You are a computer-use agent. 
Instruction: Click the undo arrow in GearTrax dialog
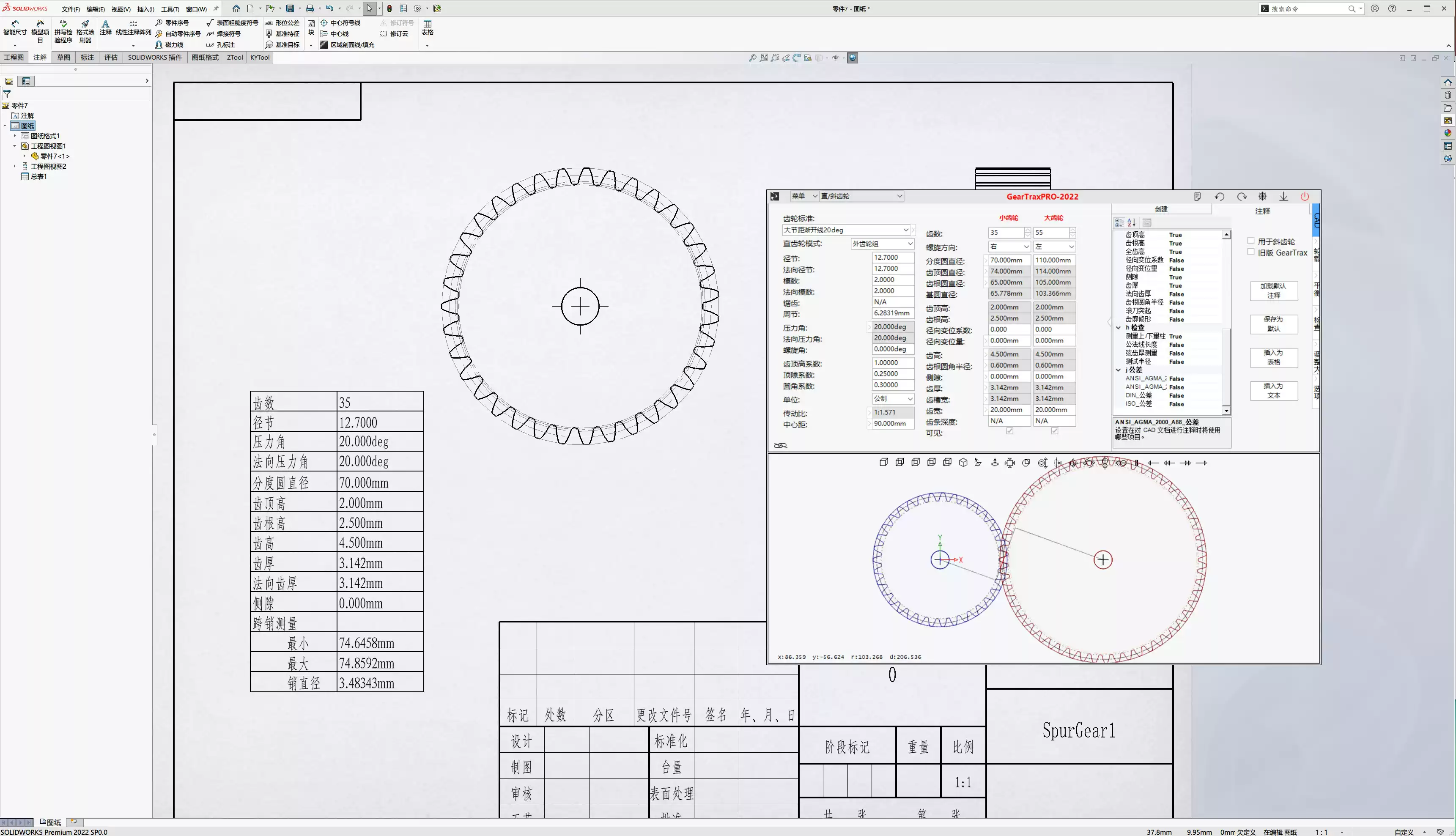tap(1220, 196)
